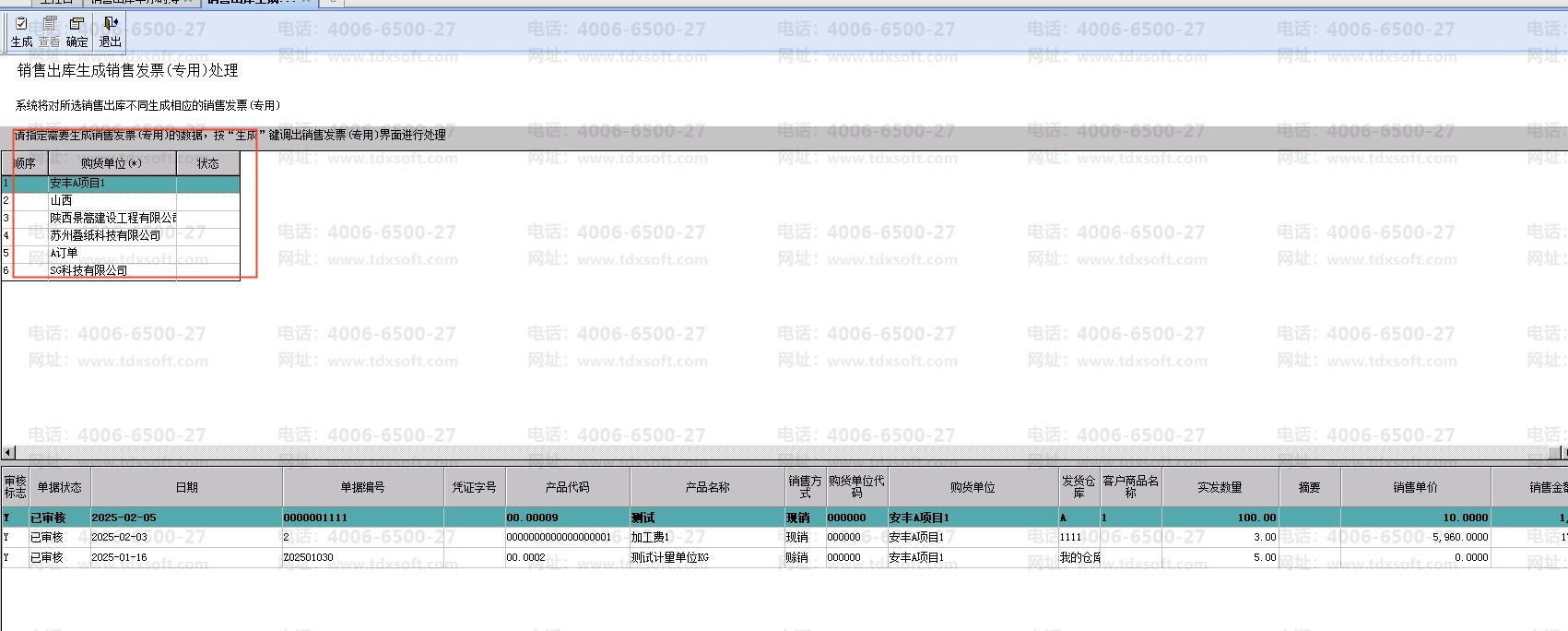Click the 实发数量 column header
Screen dimensions: 1568x631
(x=1220, y=487)
